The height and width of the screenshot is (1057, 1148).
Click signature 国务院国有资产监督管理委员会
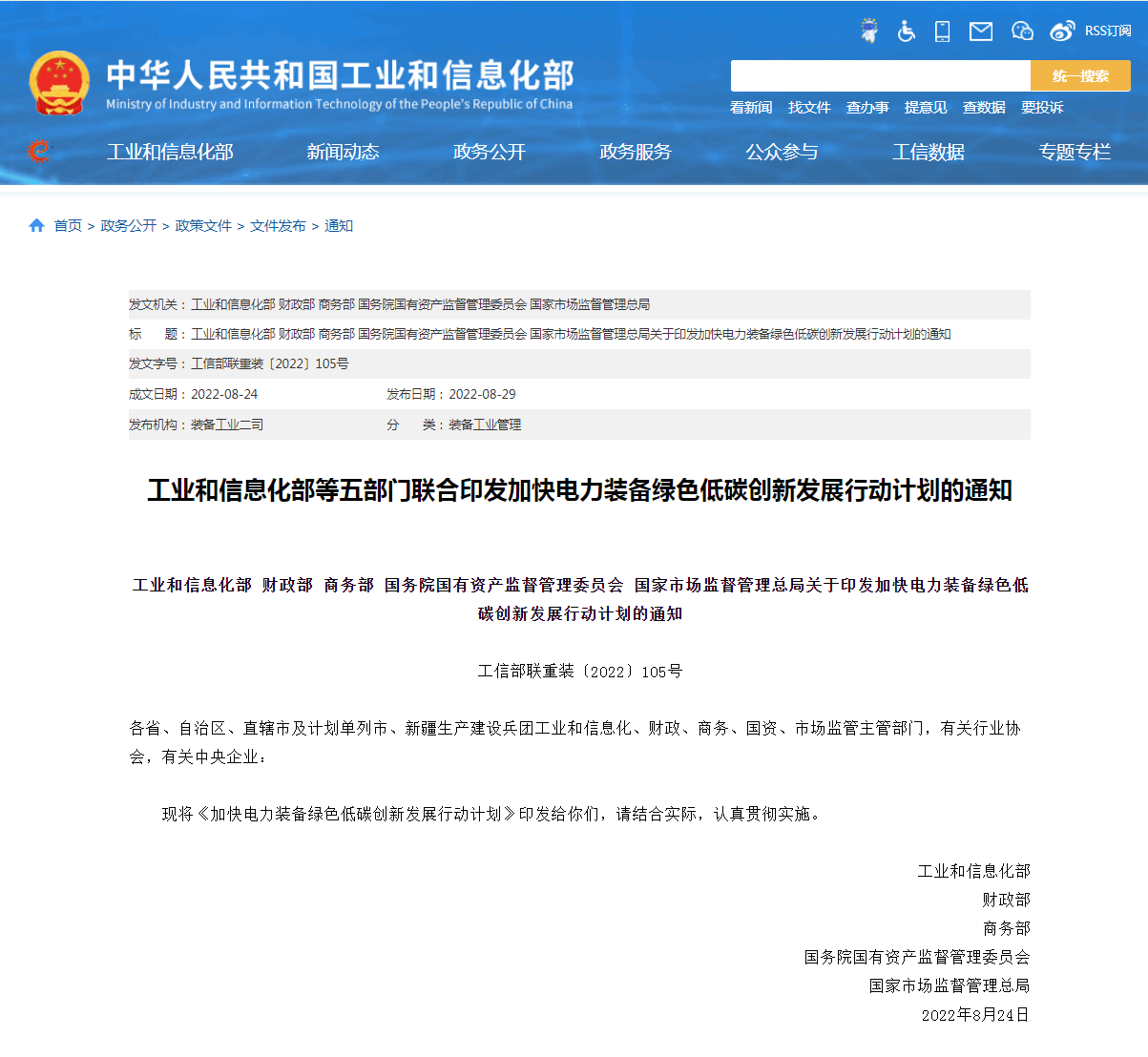coord(917,957)
